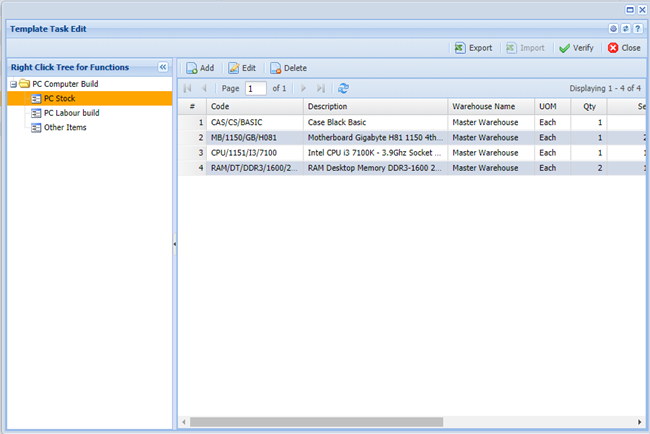This screenshot has width=650, height=434.
Task: Refresh the grid using the paging toolbar refresh icon
Action: 344,88
